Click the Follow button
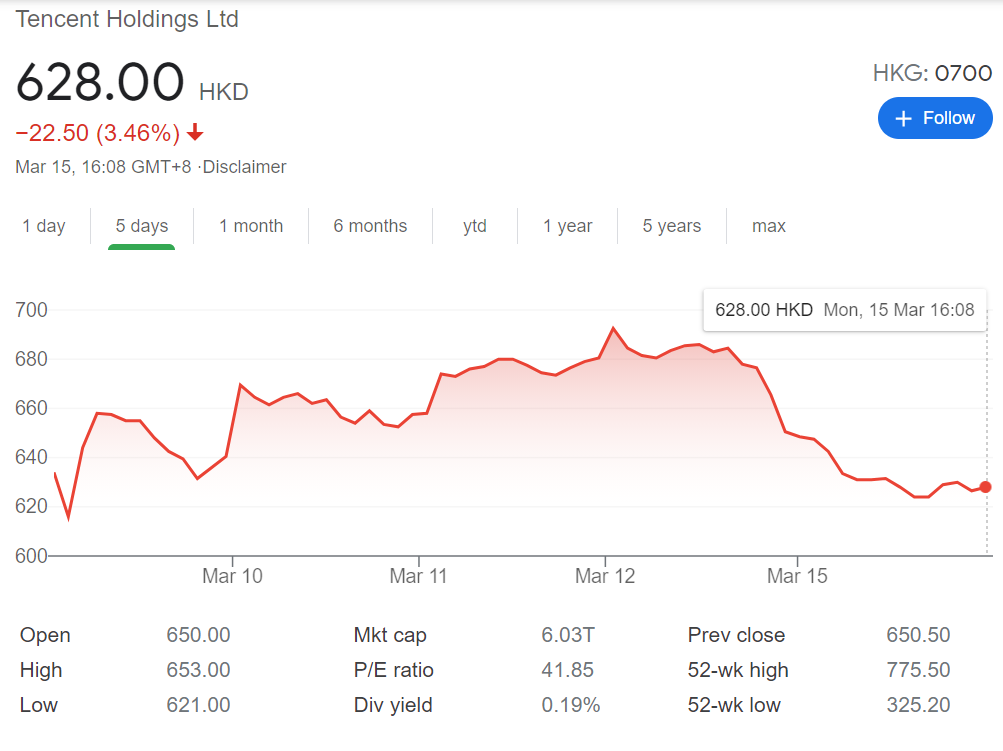1003x751 pixels. (x=935, y=118)
